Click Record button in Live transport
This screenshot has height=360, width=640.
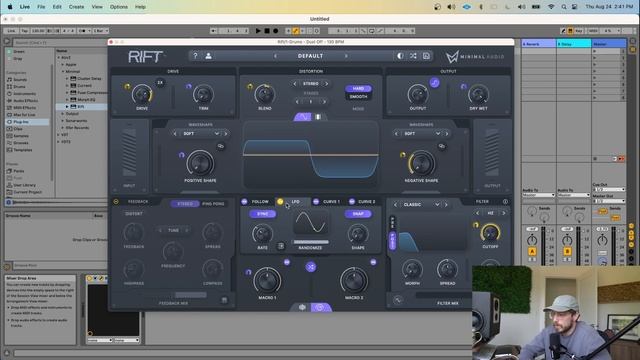pyautogui.click(x=276, y=31)
